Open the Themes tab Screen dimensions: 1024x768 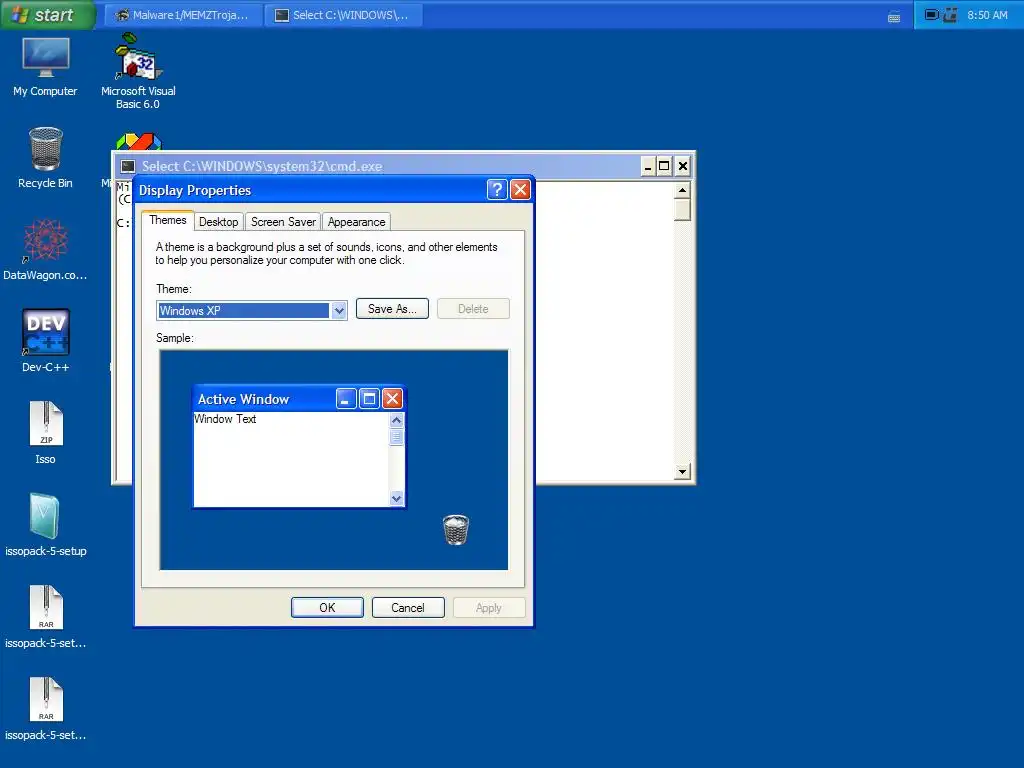tap(168, 221)
